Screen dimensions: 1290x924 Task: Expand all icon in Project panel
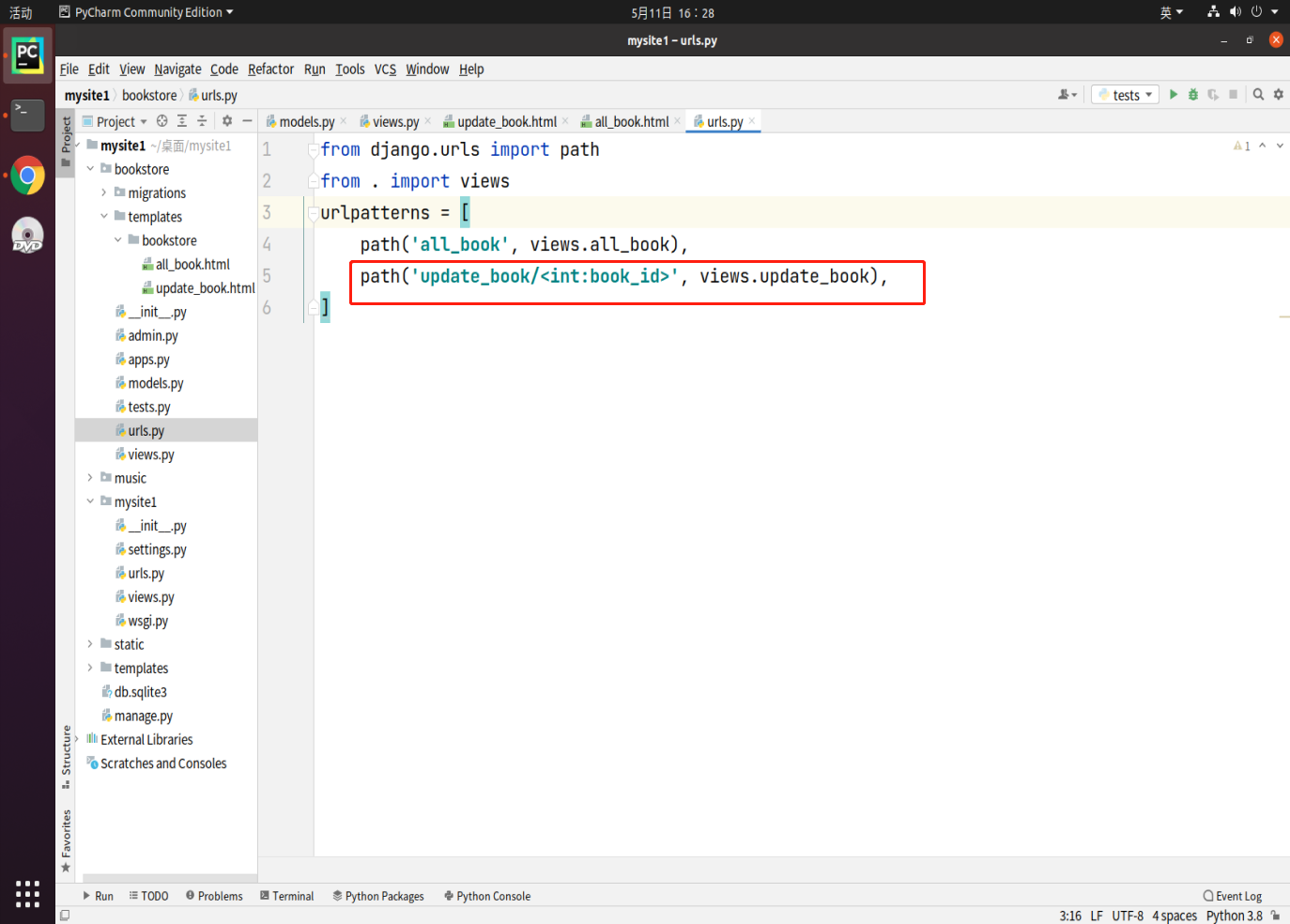[x=182, y=121]
